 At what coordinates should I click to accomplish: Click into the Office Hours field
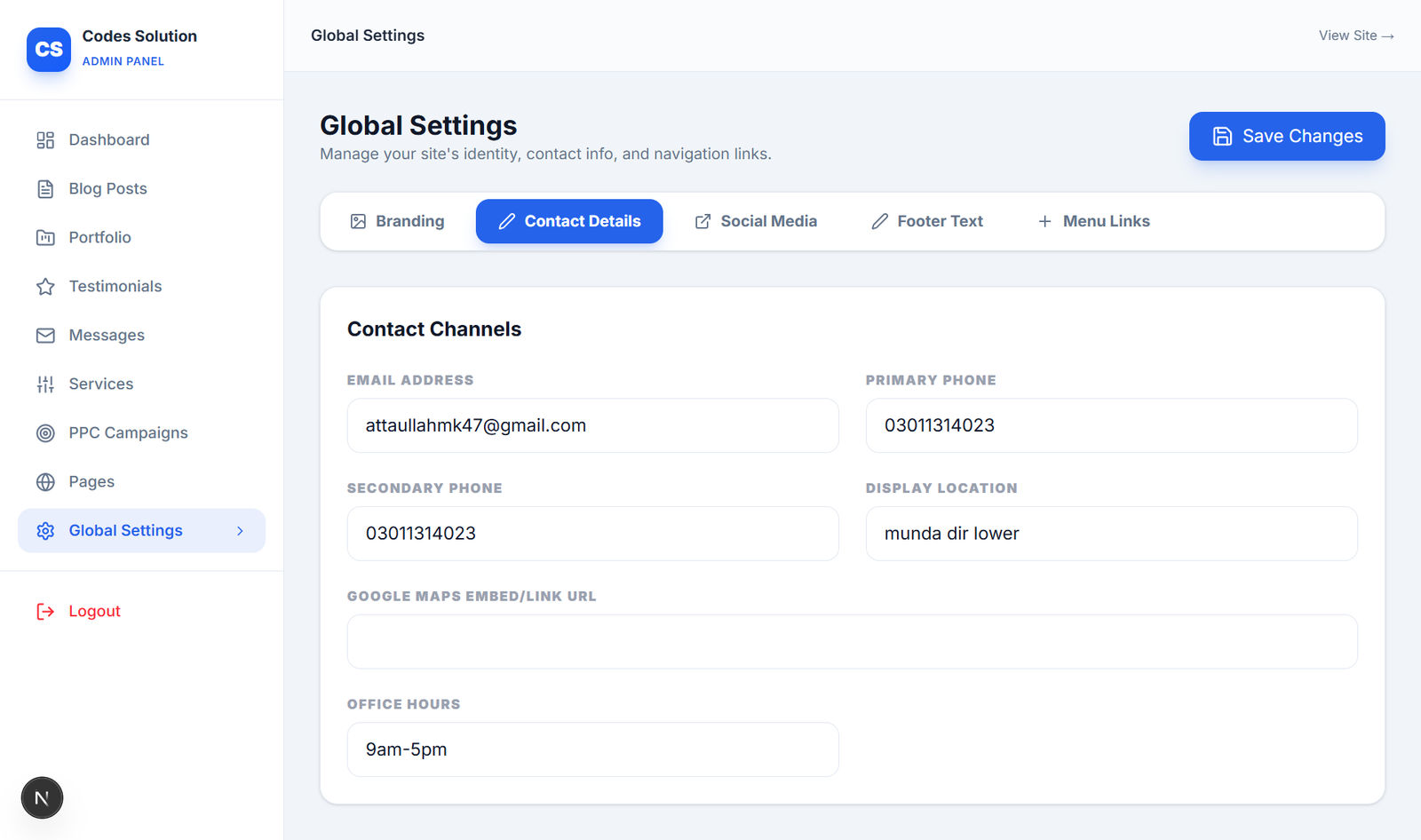[592, 749]
